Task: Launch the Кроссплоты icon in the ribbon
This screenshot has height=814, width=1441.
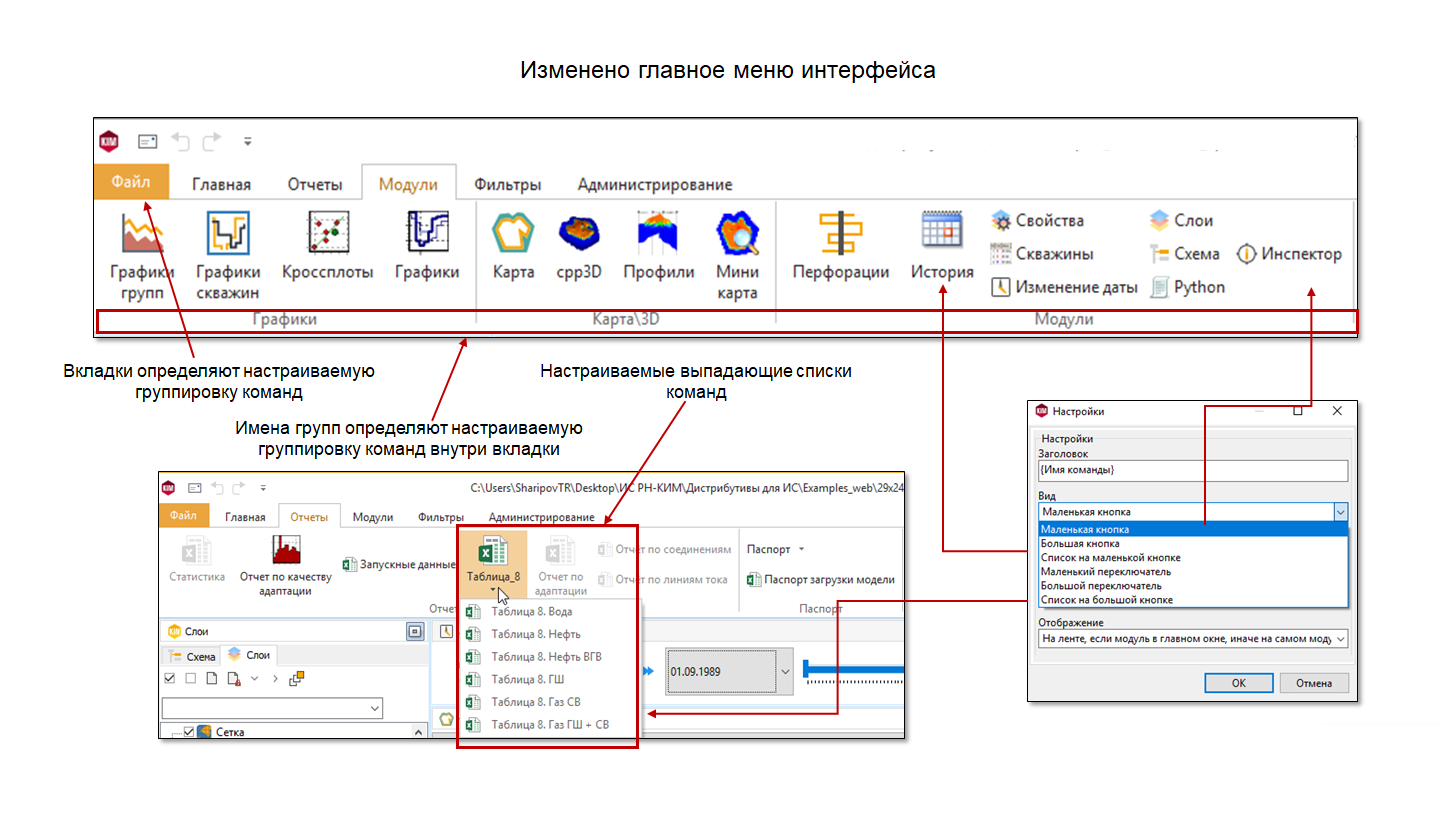Action: pos(327,231)
